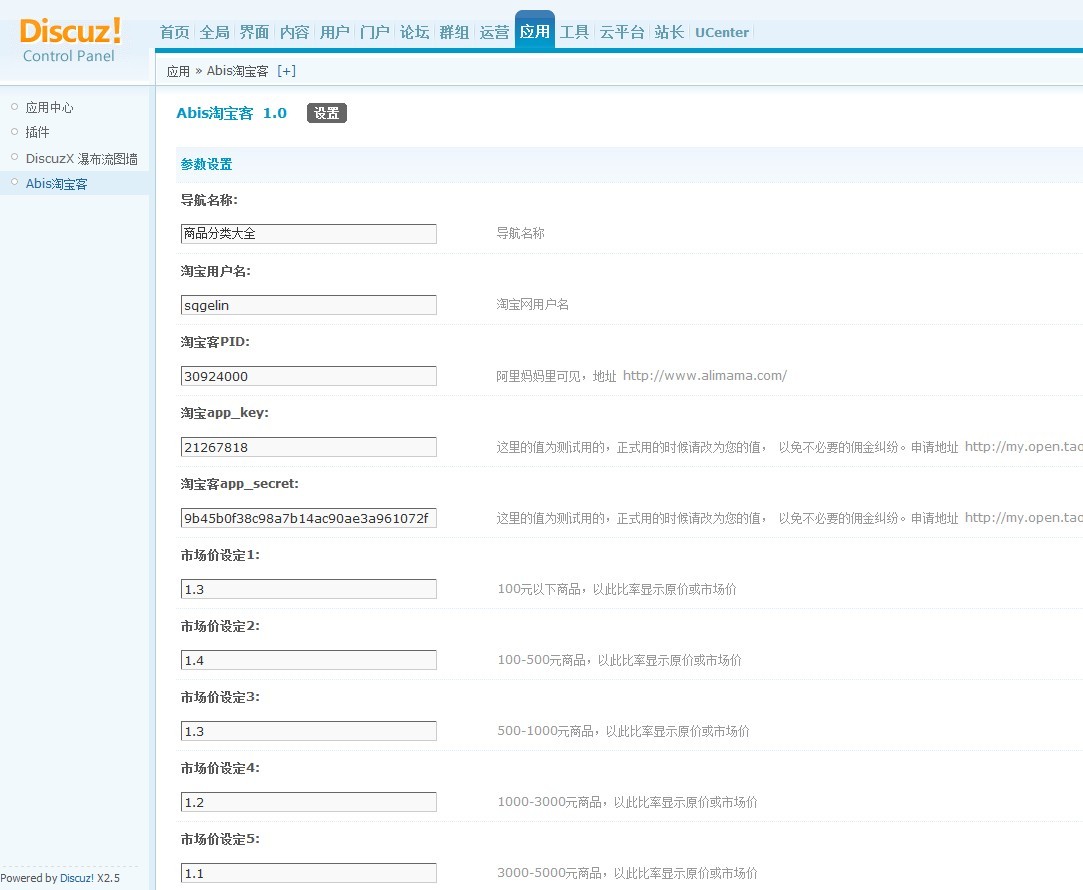Click the [+] add shortcut link

[x=286, y=71]
